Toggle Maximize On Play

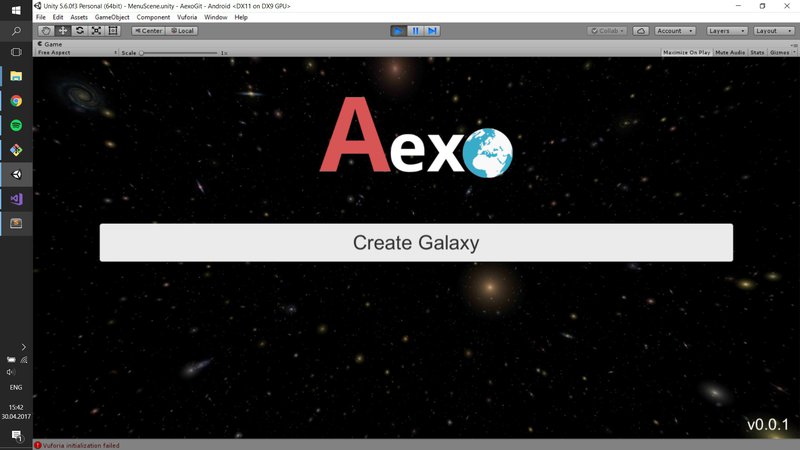687,52
